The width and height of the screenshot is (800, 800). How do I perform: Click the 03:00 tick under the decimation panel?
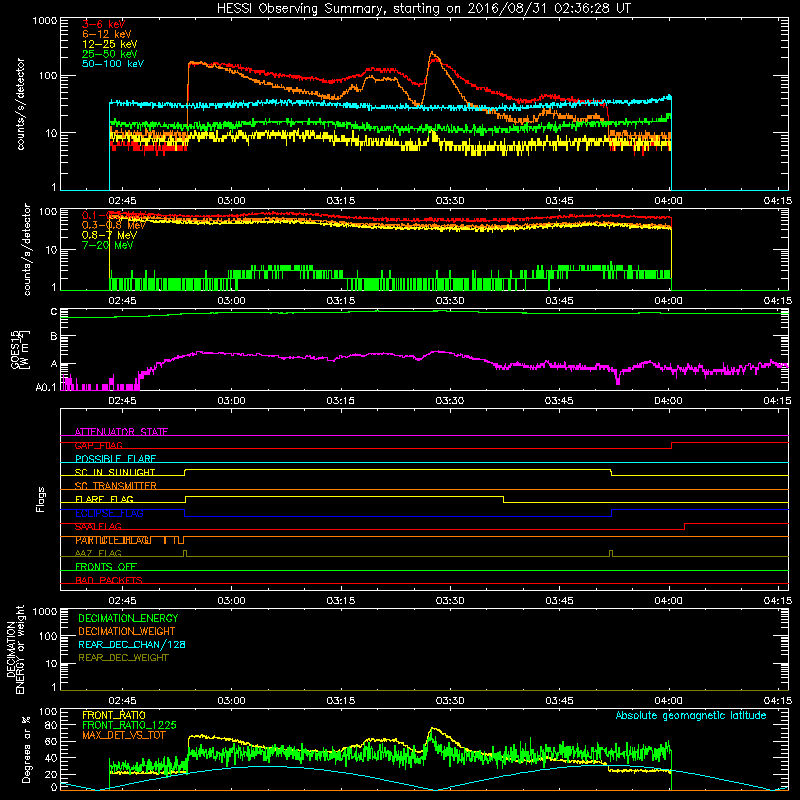[231, 701]
